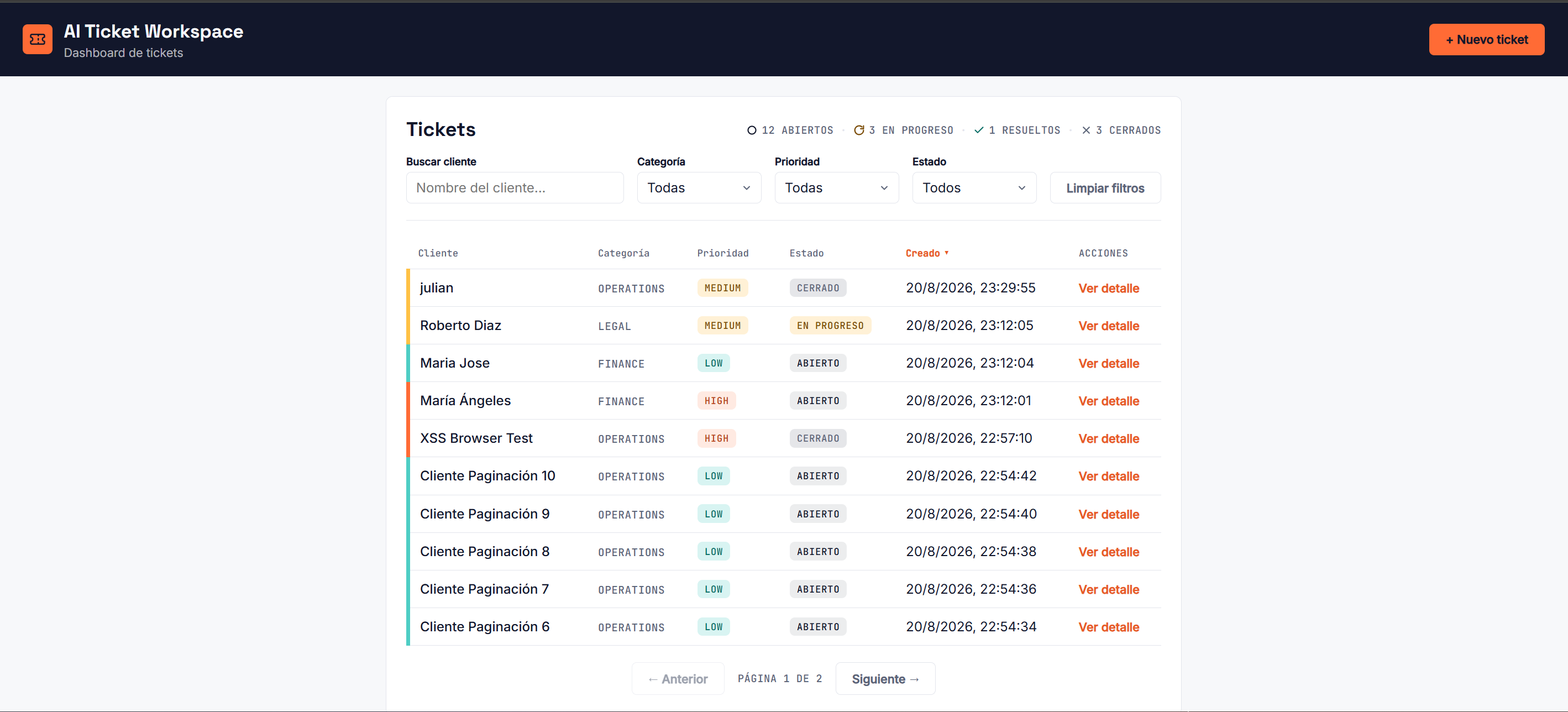Click the En Progreso refresh icon

click(859, 130)
